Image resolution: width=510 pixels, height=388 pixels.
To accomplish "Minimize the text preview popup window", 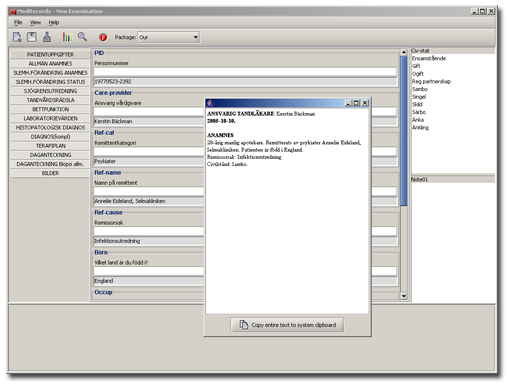I will [x=349, y=103].
